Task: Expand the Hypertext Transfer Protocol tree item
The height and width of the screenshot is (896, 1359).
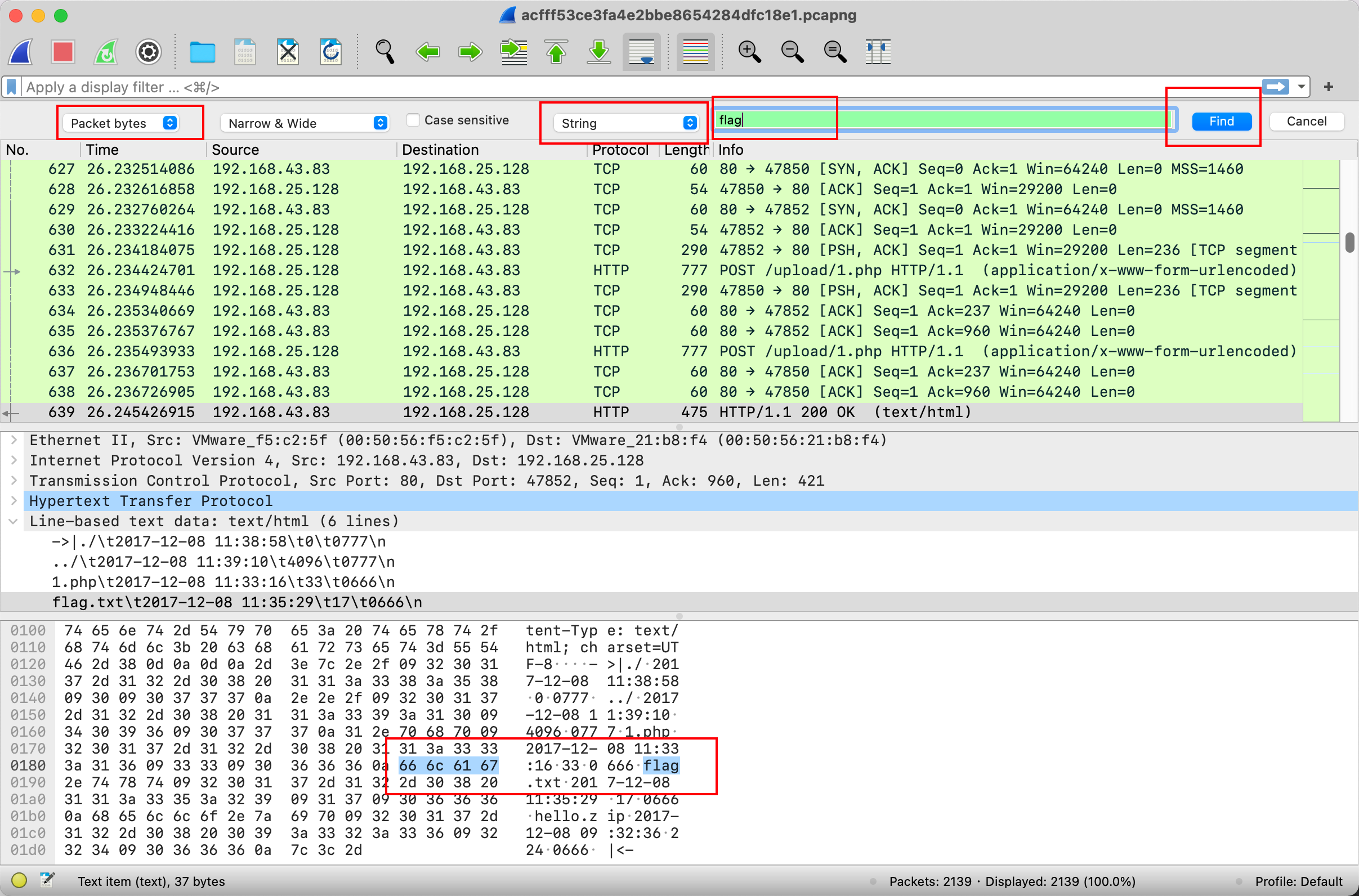Action: click(x=14, y=501)
